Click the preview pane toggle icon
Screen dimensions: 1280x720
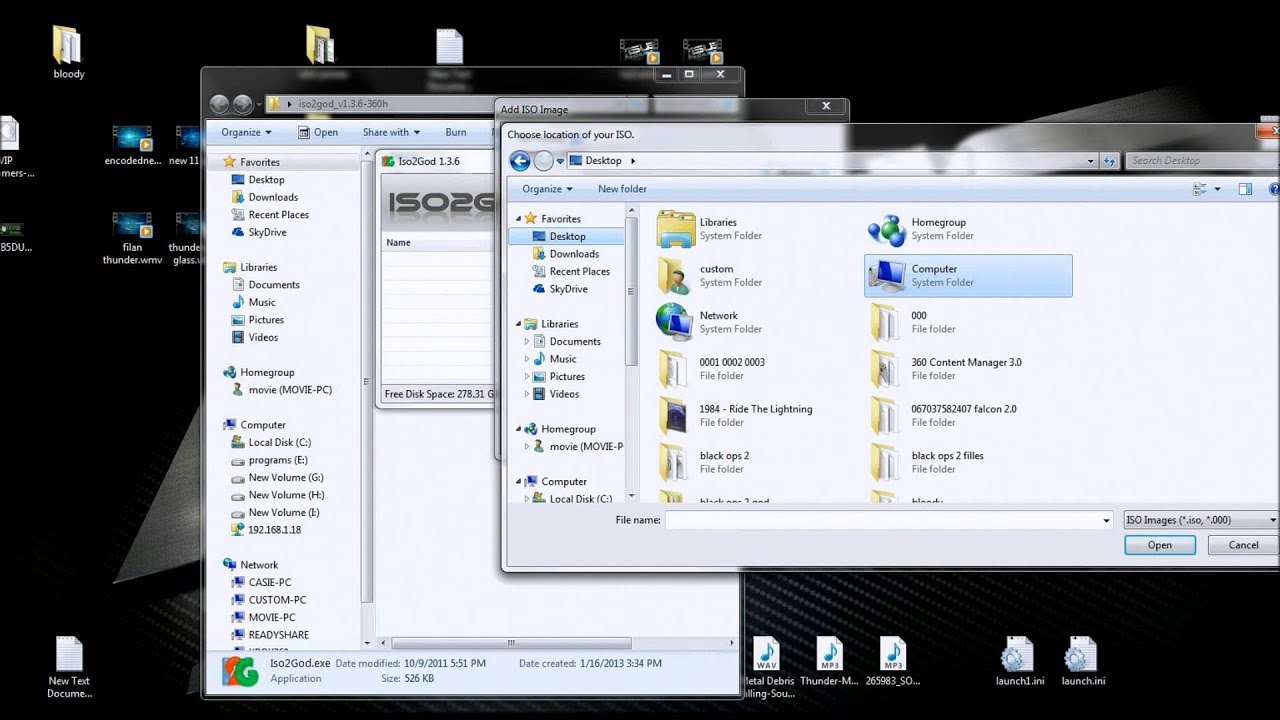[x=1245, y=189]
